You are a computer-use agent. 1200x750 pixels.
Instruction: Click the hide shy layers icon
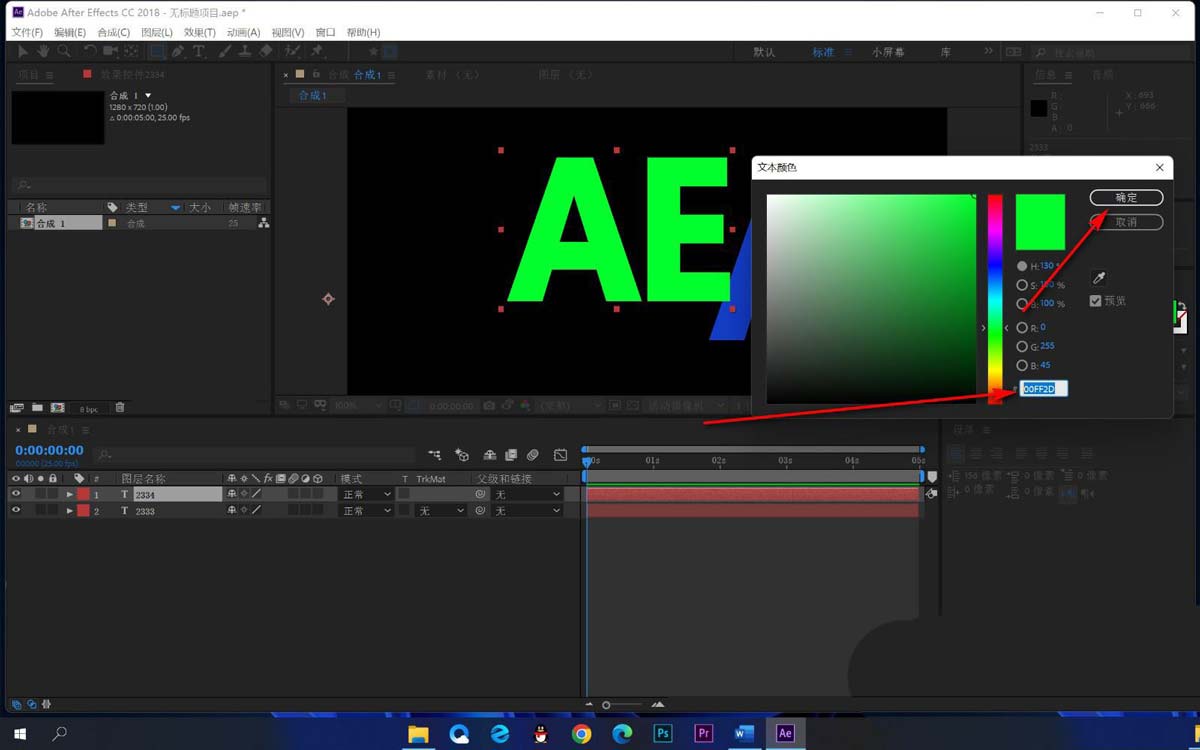point(490,455)
